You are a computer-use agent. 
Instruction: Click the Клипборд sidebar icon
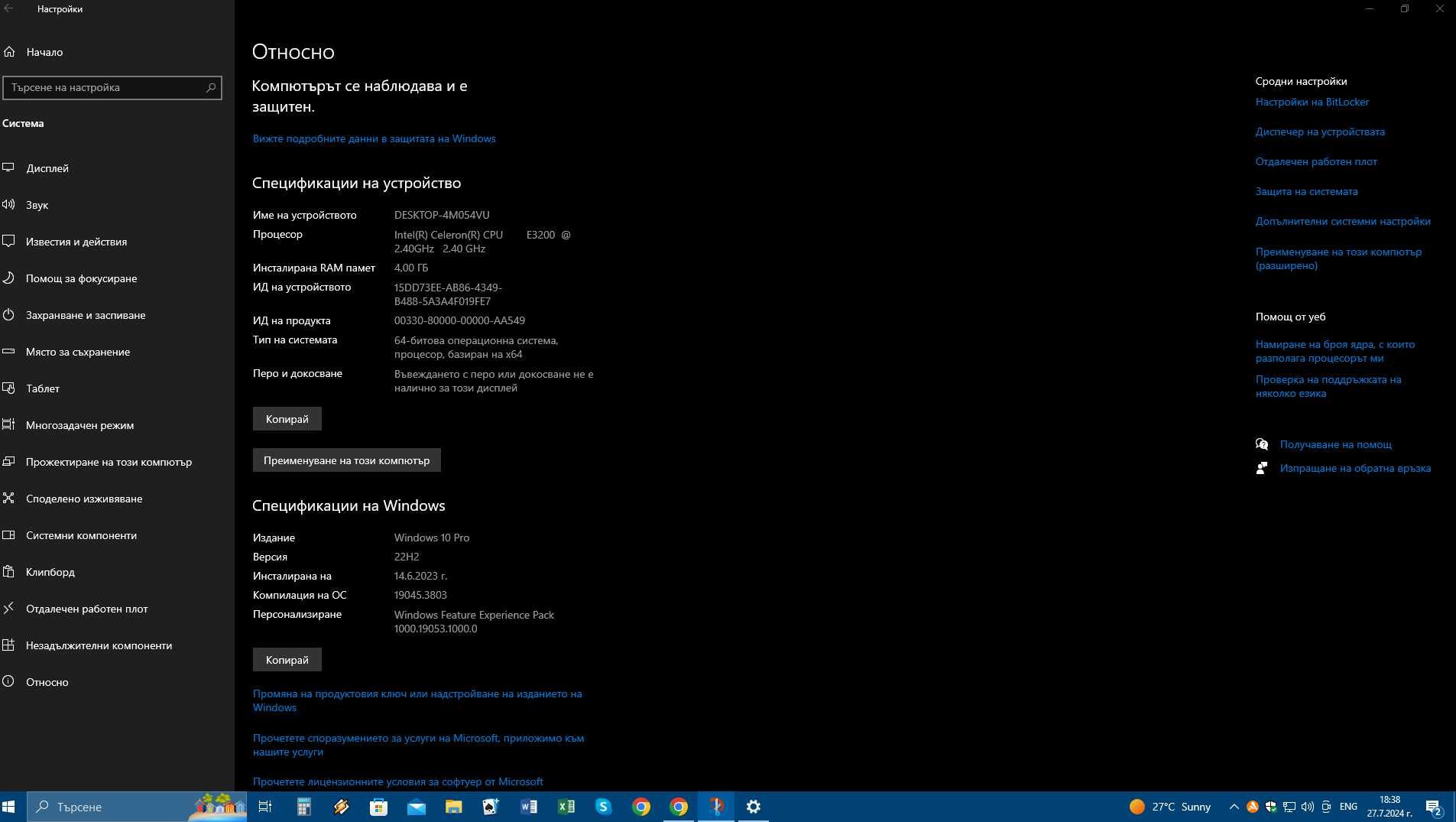pyautogui.click(x=9, y=571)
